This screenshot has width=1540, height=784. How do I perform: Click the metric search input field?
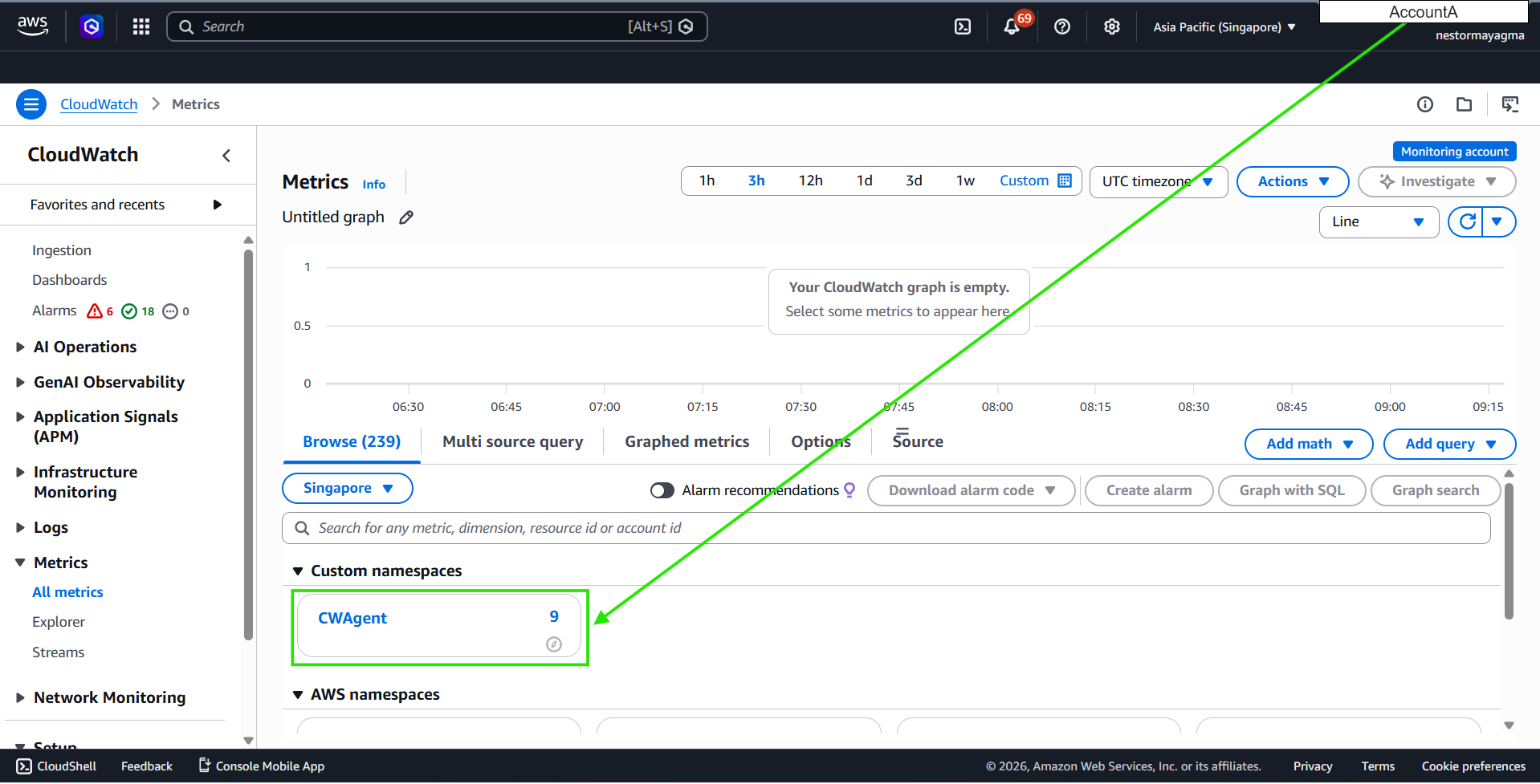(886, 528)
